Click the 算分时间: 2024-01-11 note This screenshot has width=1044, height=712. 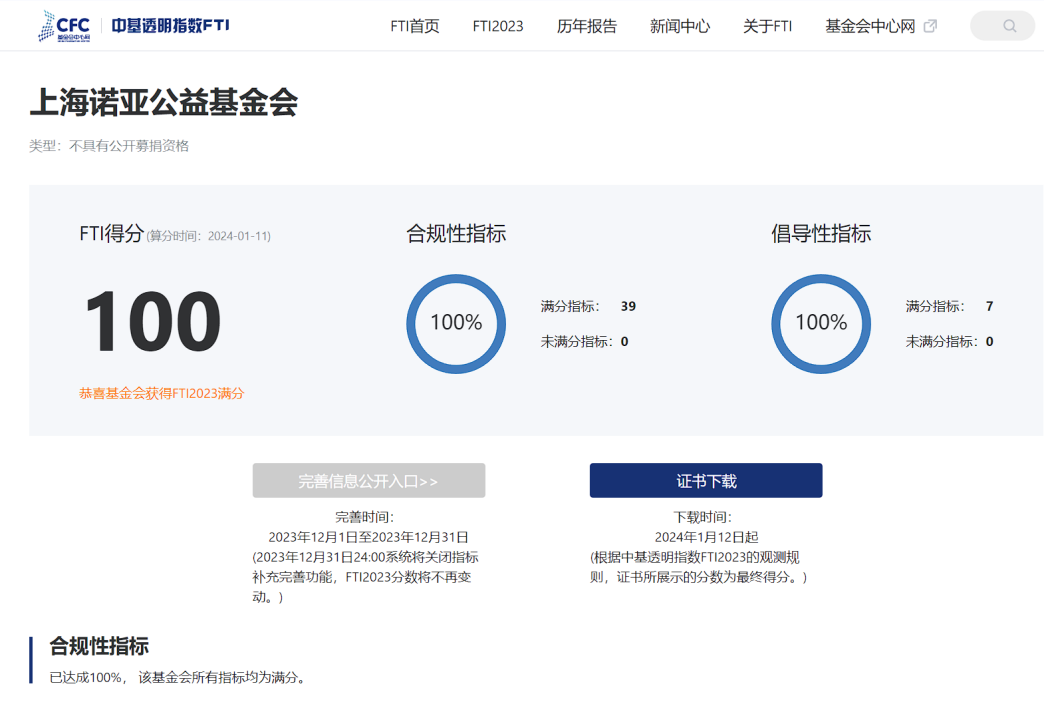tap(208, 236)
